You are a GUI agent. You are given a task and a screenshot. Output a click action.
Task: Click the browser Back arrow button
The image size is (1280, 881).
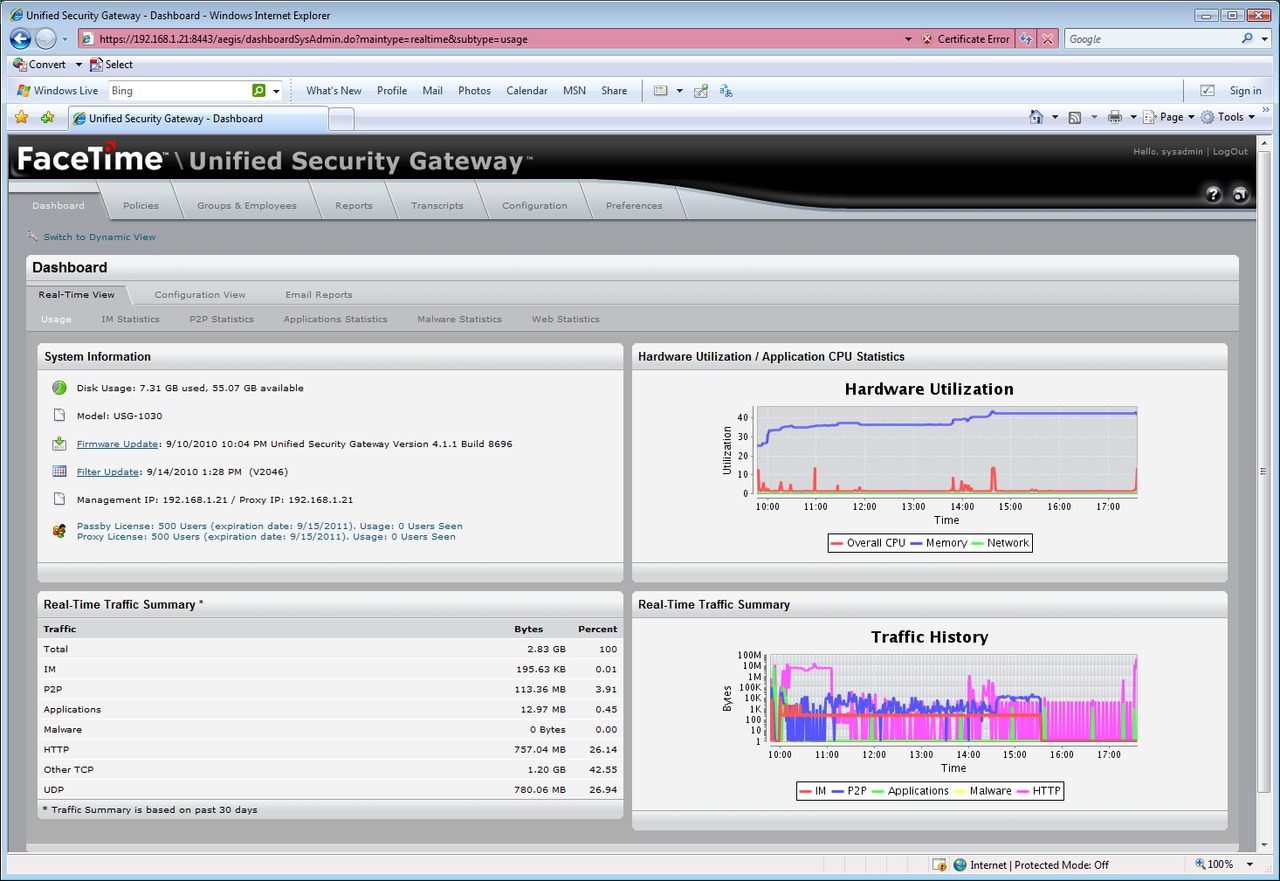pyautogui.click(x=20, y=39)
